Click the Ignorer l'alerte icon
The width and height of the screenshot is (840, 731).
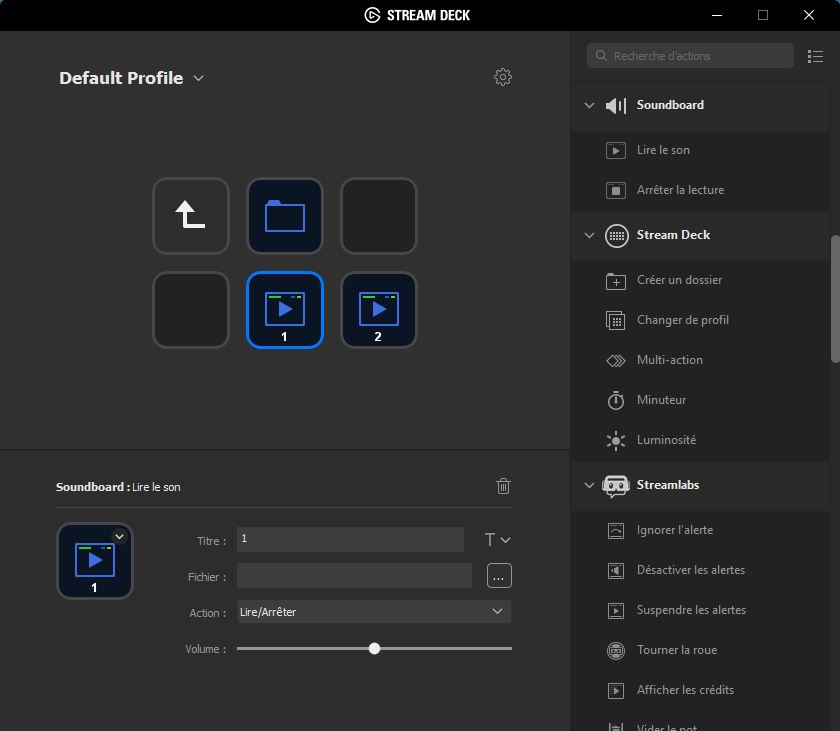(x=616, y=530)
